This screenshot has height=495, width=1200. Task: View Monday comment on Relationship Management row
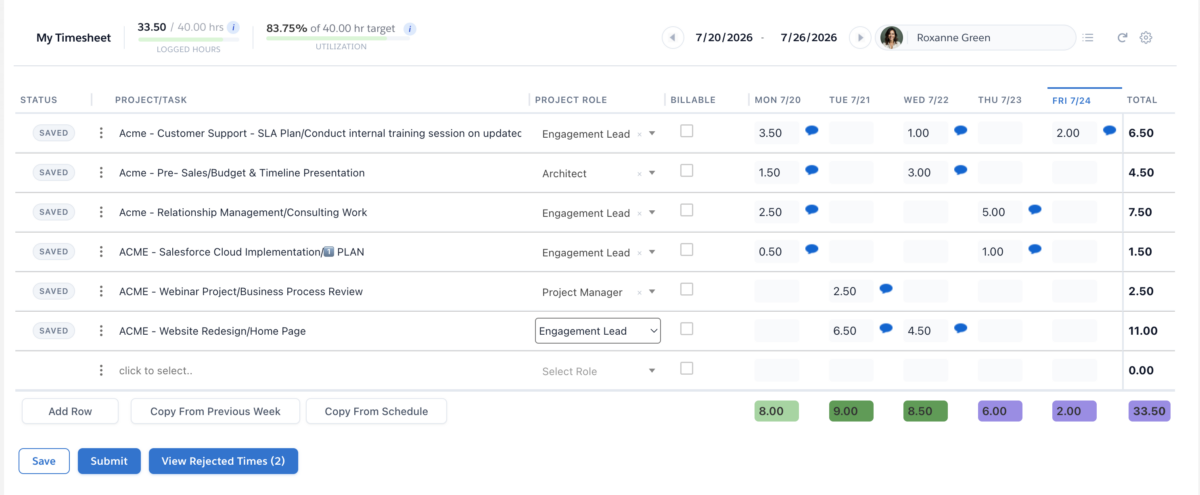click(812, 209)
